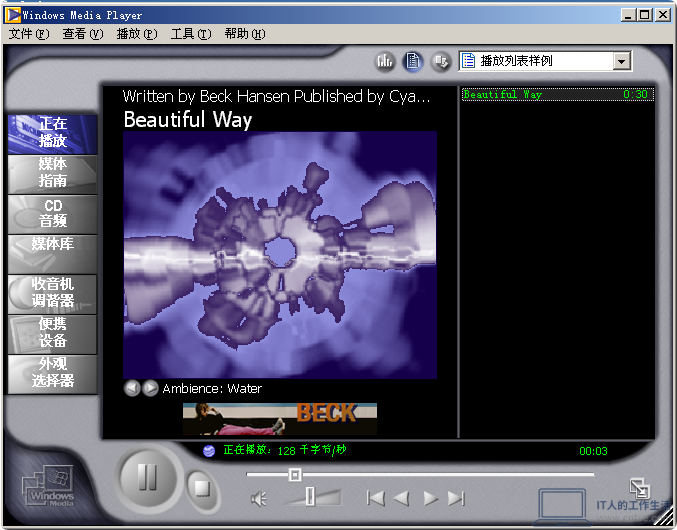Screen dimensions: 677x530
Task: Click the 正在播放: 128 status text
Action: [285, 450]
